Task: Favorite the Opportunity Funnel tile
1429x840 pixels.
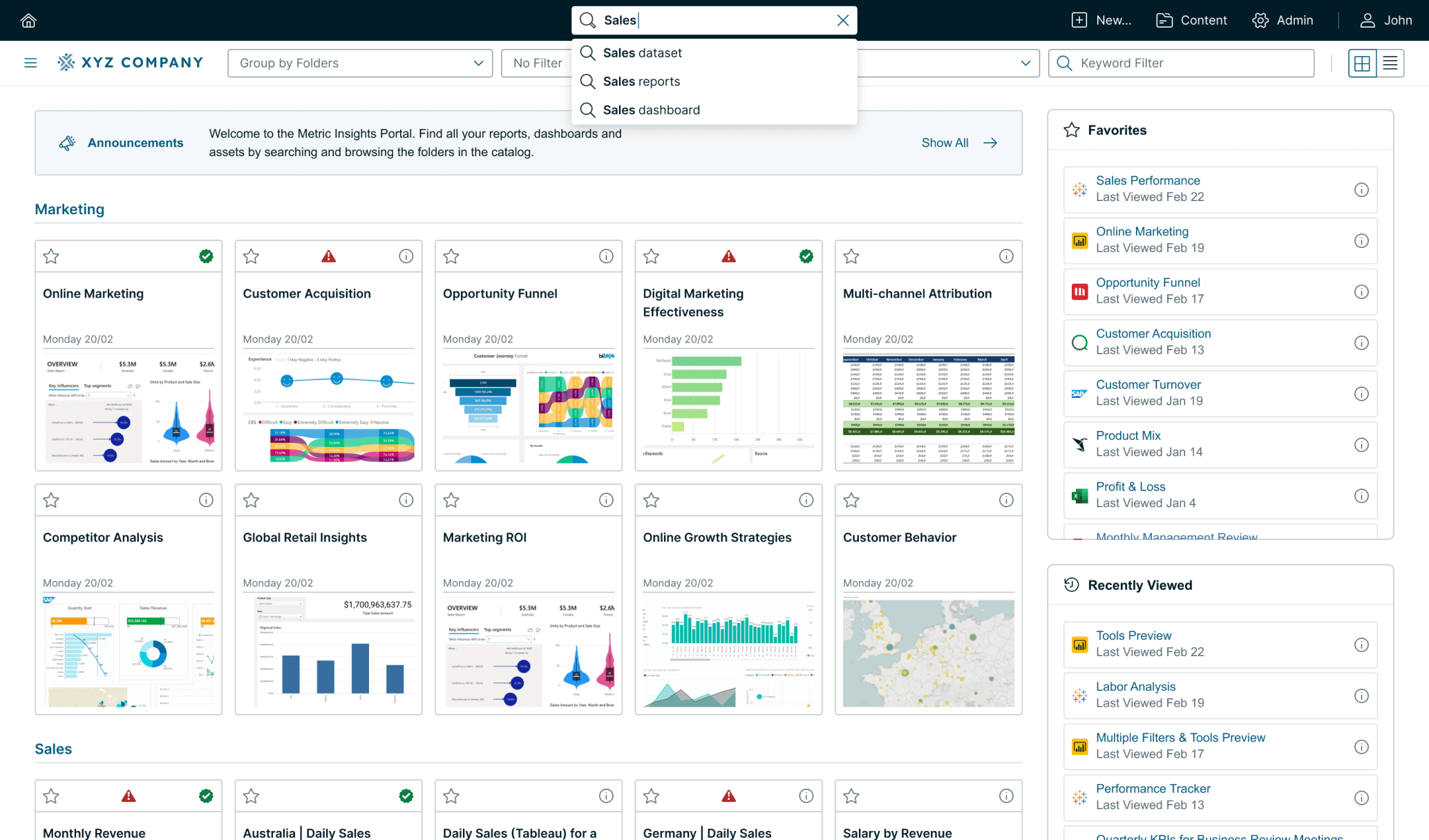Action: [x=451, y=256]
